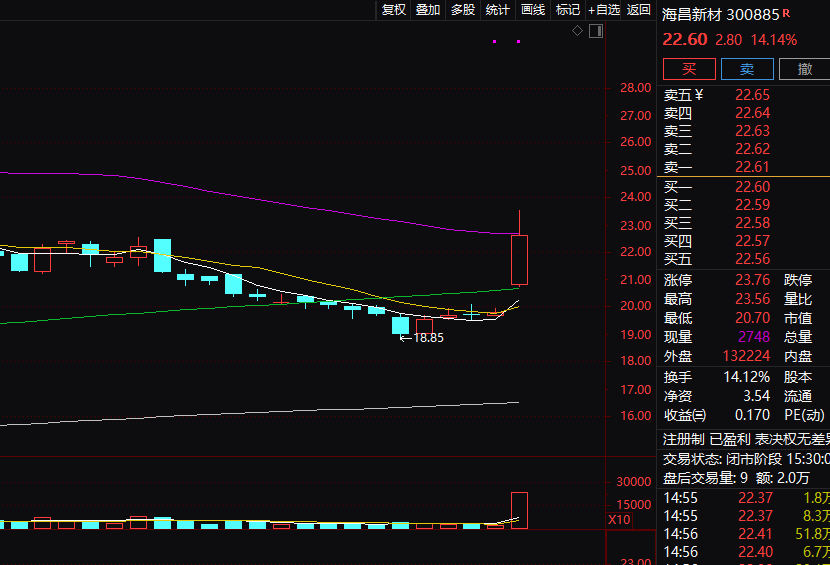Add stock to watchlist with +自选
830x565 pixels.
(604, 10)
